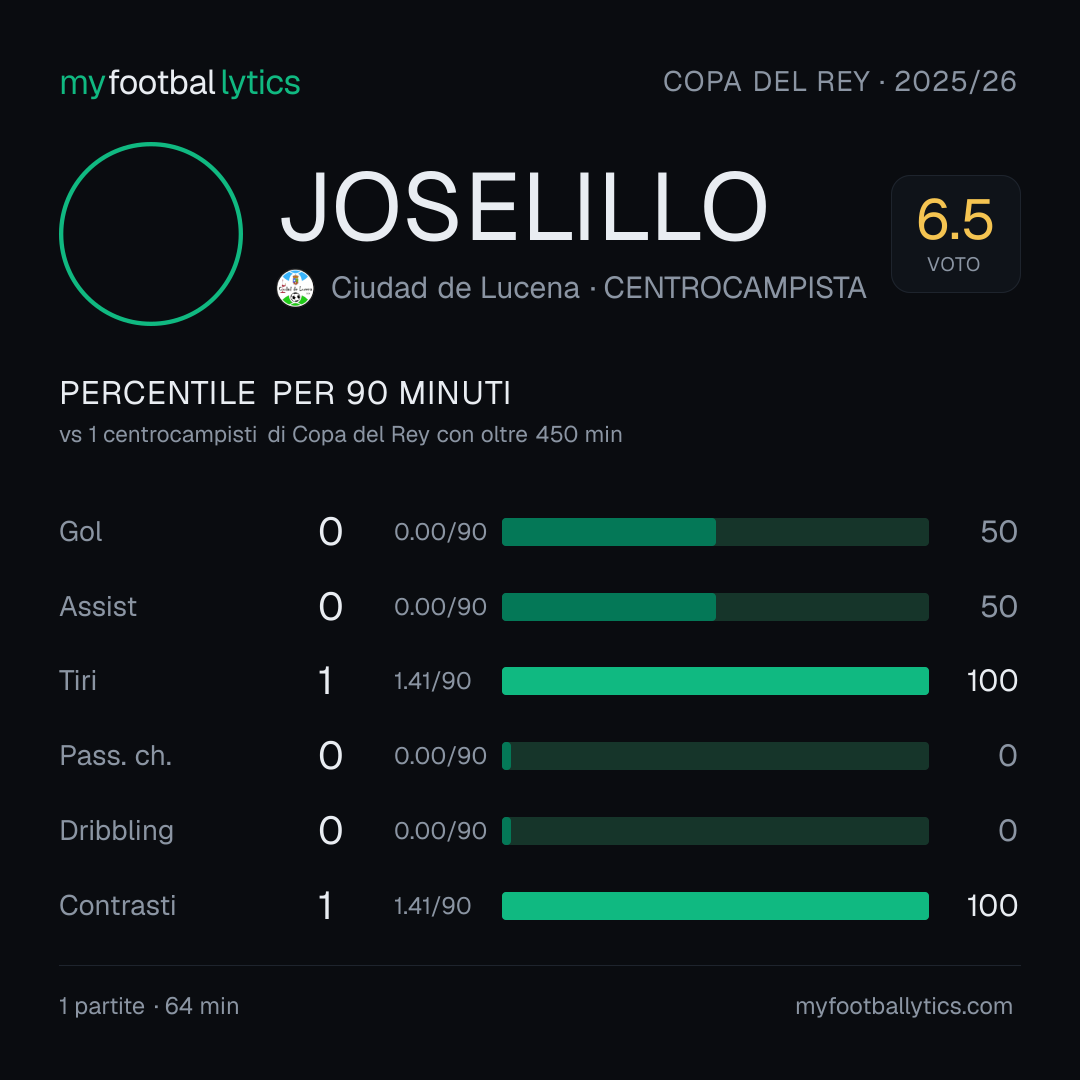Click the 6.5 VOTO rating badge
Image resolution: width=1080 pixels, height=1080 pixels.
tap(955, 234)
